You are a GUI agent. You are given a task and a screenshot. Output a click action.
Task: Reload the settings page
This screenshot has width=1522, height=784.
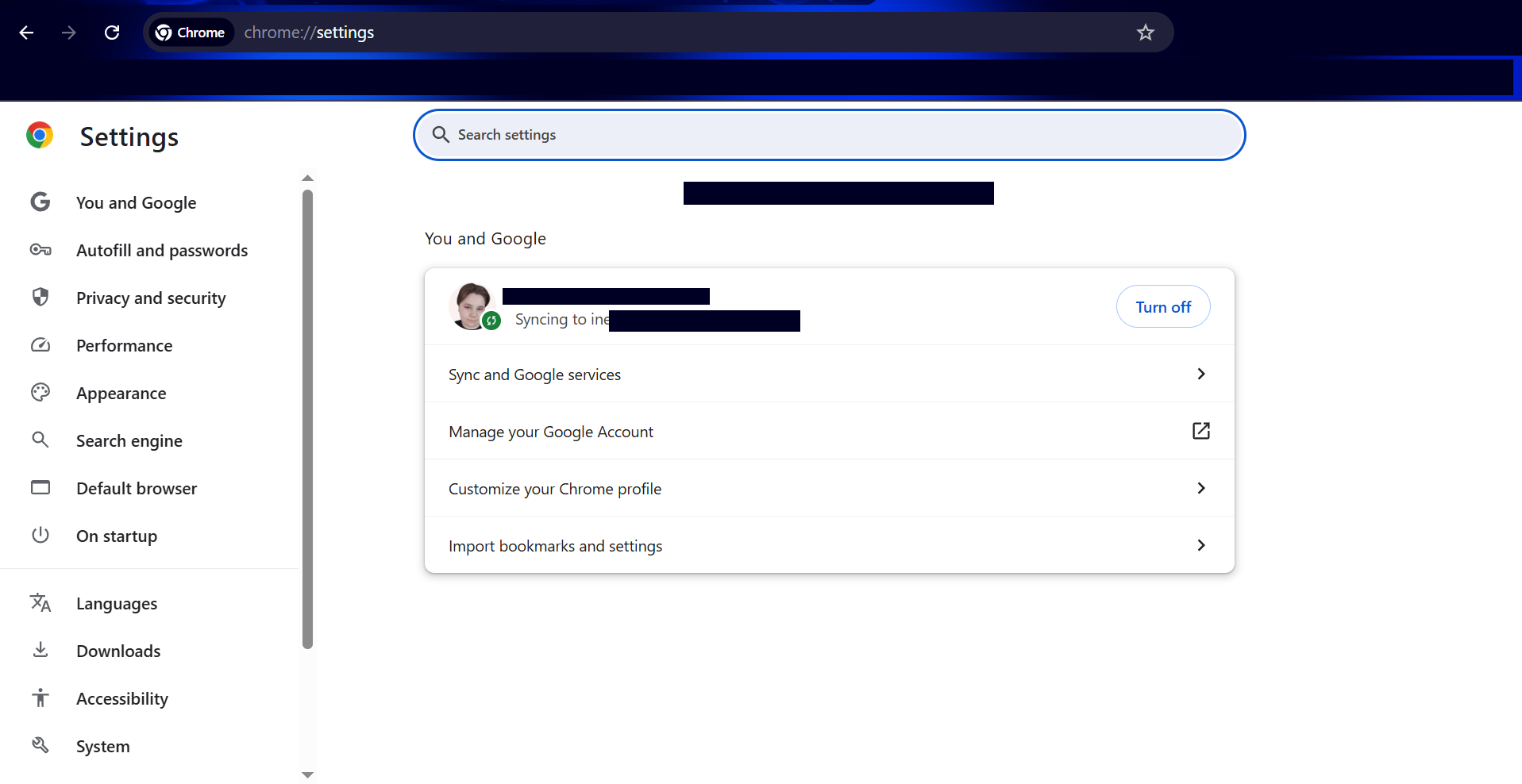(x=112, y=33)
